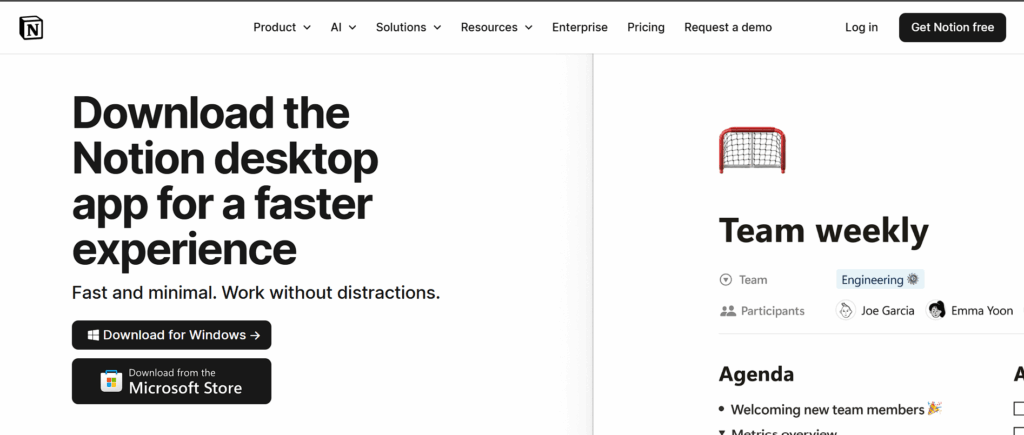The height and width of the screenshot is (435, 1024).
Task: Go to the Enterprise page
Action: [580, 27]
